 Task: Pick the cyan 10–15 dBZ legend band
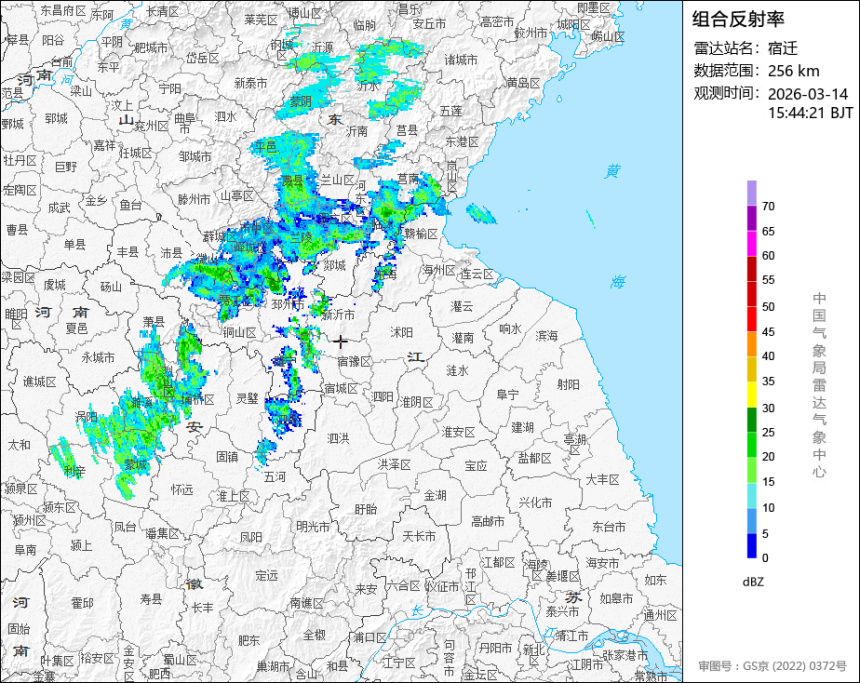[751, 495]
